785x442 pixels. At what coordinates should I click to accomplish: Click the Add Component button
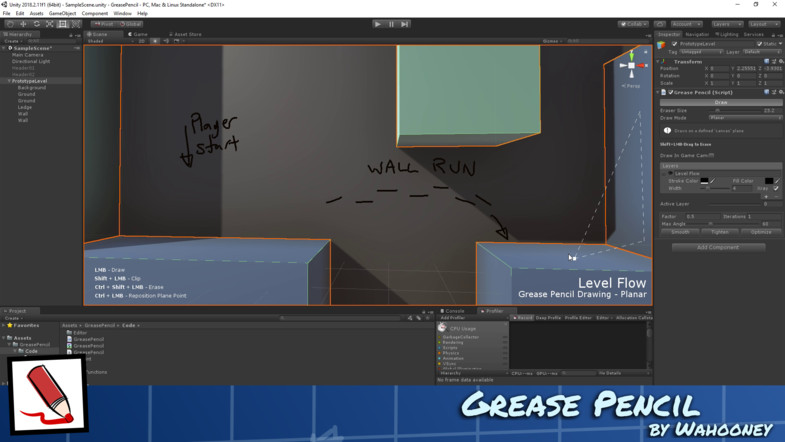718,247
